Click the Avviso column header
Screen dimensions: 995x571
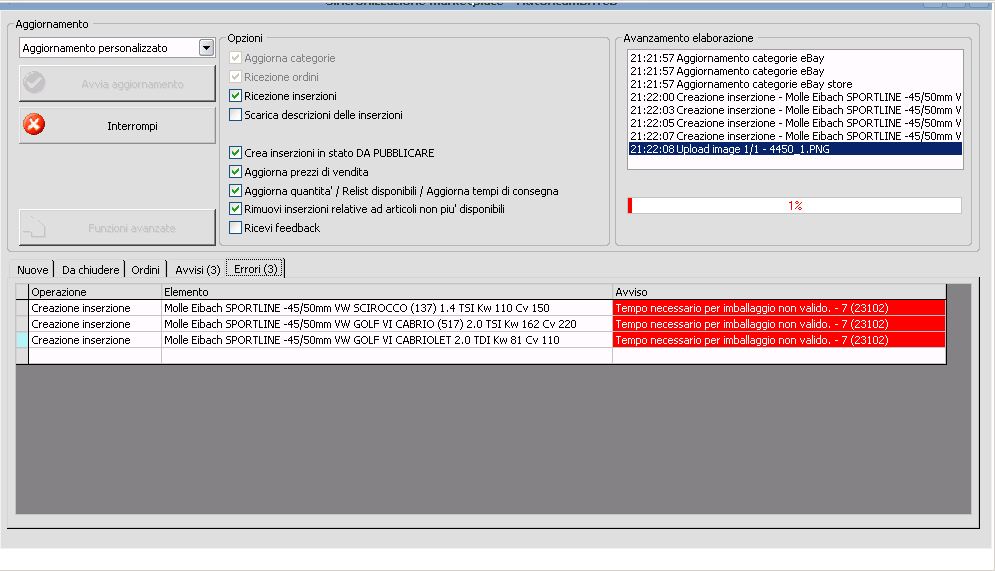pyautogui.click(x=779, y=292)
